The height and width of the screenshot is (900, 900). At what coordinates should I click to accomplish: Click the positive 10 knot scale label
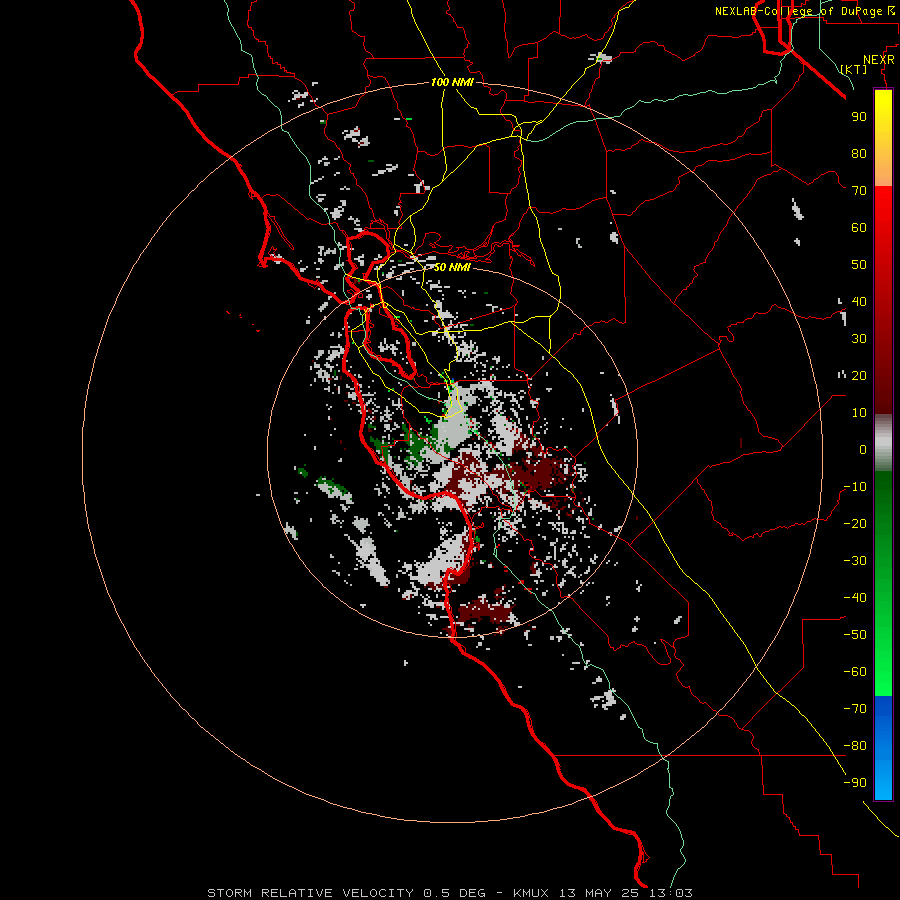click(x=859, y=413)
